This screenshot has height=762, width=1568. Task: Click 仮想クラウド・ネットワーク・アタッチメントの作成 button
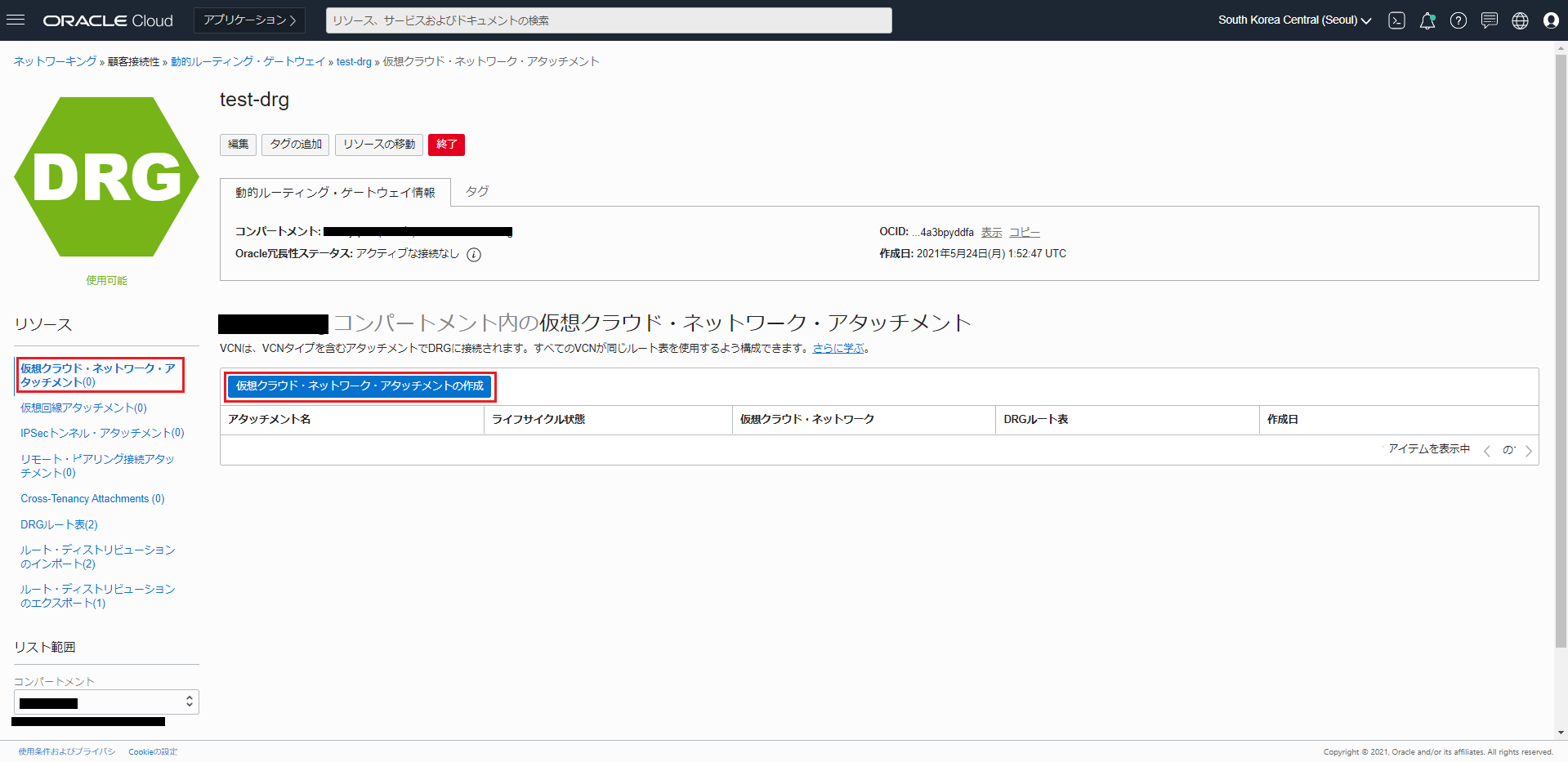(360, 385)
